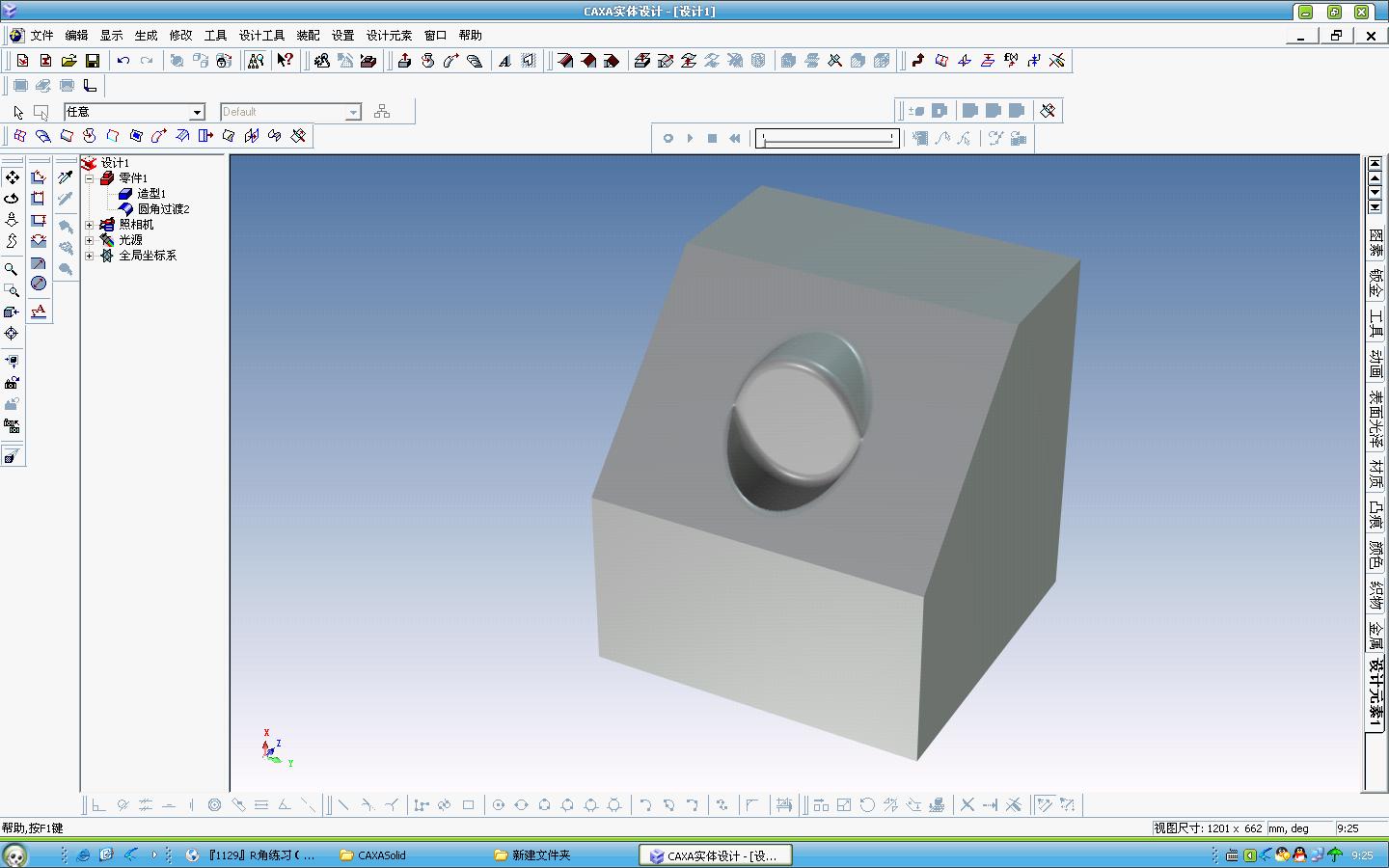Image resolution: width=1389 pixels, height=868 pixels.
Task: Click the Open file folder icon
Action: (68, 61)
